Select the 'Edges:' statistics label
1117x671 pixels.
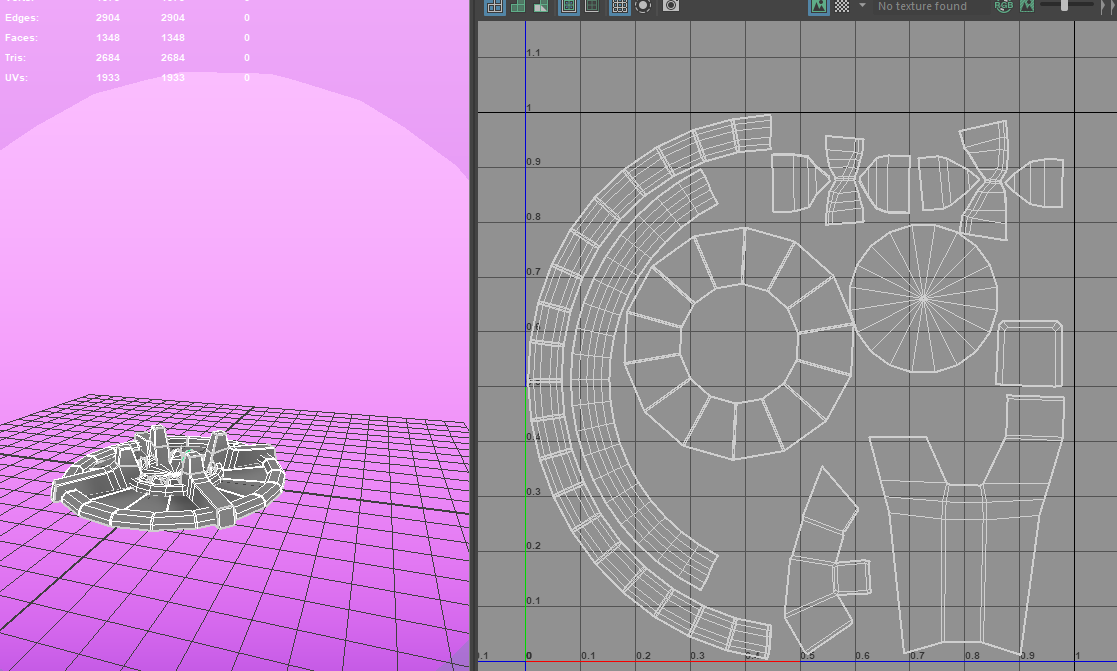tap(22, 17)
